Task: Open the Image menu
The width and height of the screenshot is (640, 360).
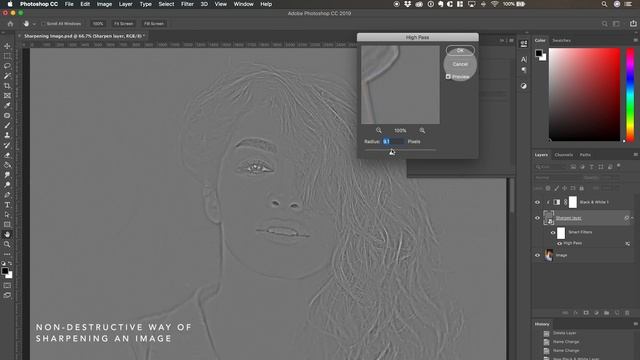Action: [104, 4]
